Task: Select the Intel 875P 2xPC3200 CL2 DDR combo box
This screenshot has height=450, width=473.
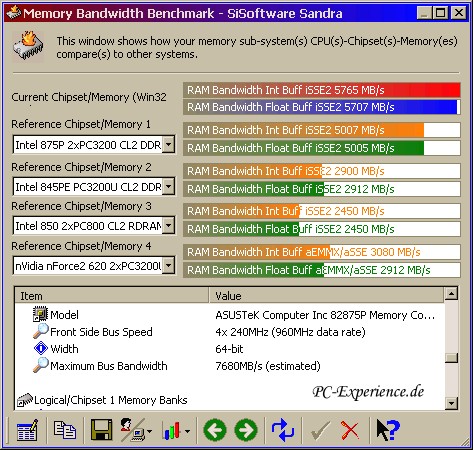Action: click(x=94, y=145)
